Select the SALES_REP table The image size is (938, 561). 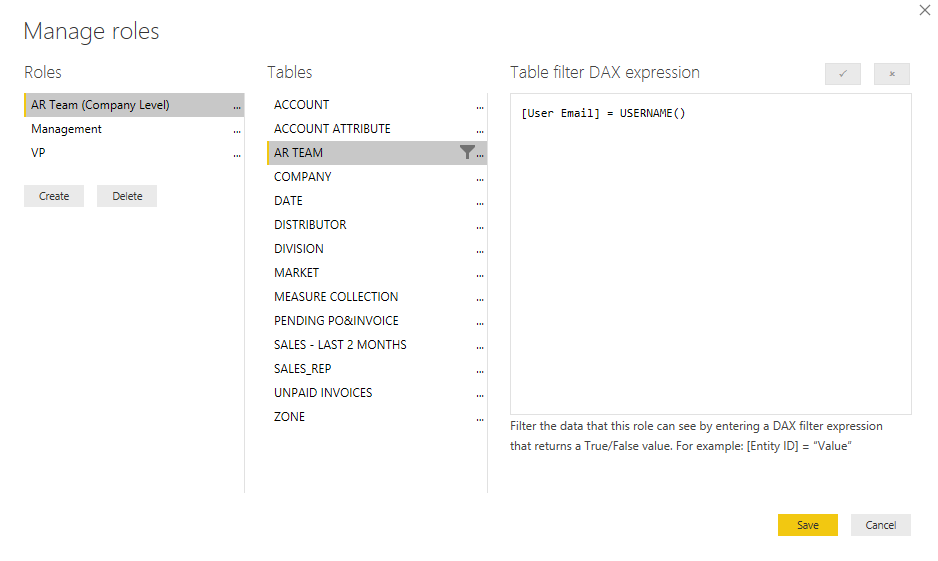pos(302,369)
